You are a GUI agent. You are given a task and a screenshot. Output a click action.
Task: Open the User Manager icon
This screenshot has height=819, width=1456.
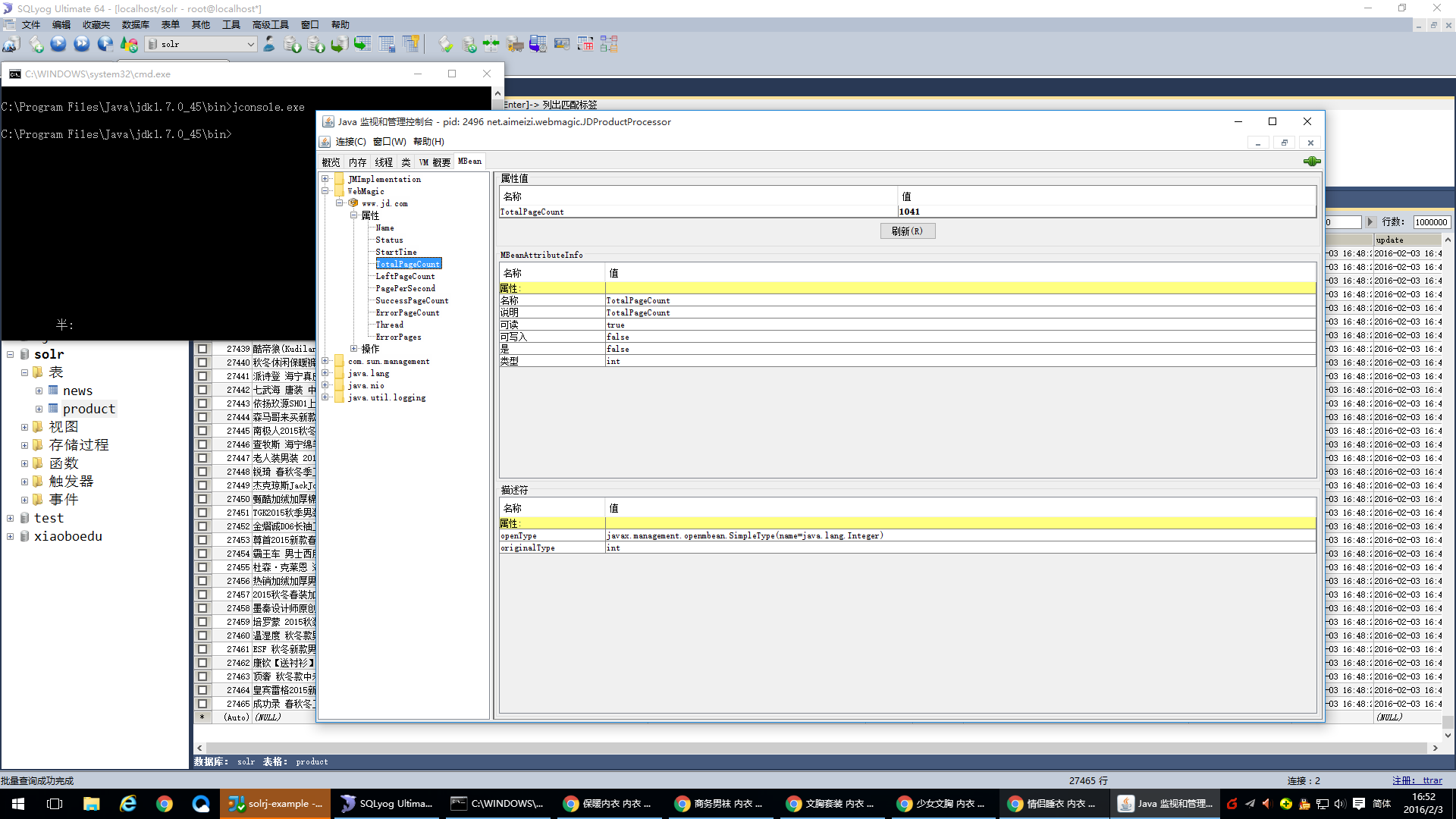tap(269, 45)
